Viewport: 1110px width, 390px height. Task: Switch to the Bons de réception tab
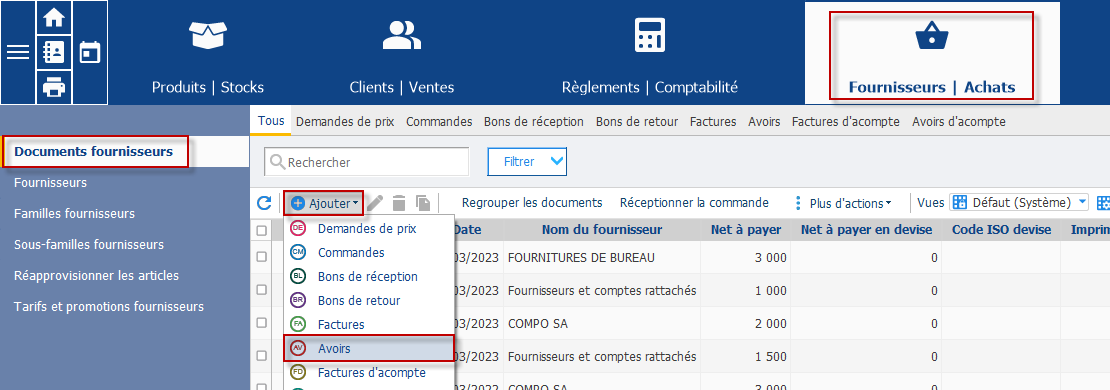pos(534,122)
